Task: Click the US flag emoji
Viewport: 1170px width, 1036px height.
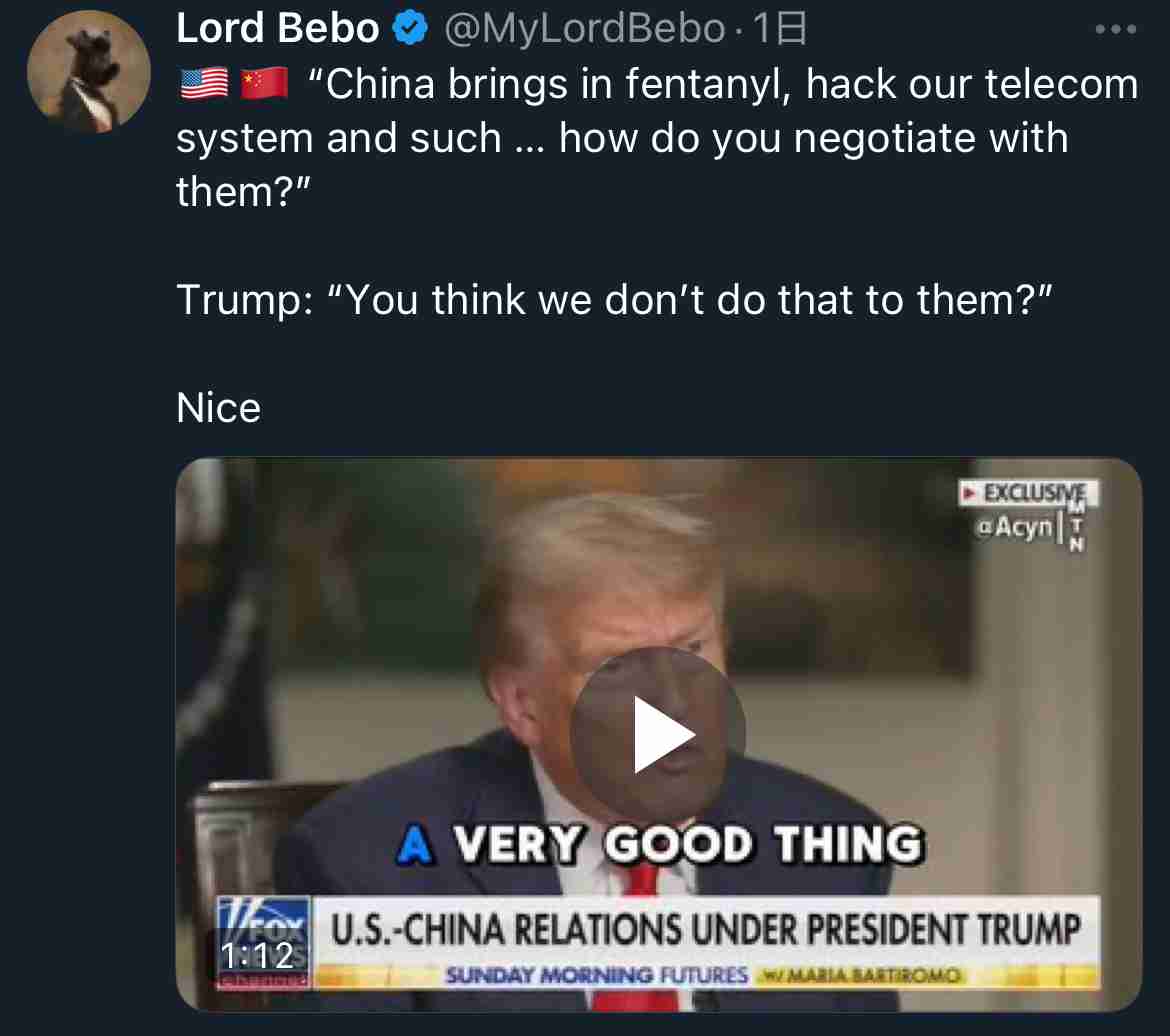Action: tap(204, 83)
